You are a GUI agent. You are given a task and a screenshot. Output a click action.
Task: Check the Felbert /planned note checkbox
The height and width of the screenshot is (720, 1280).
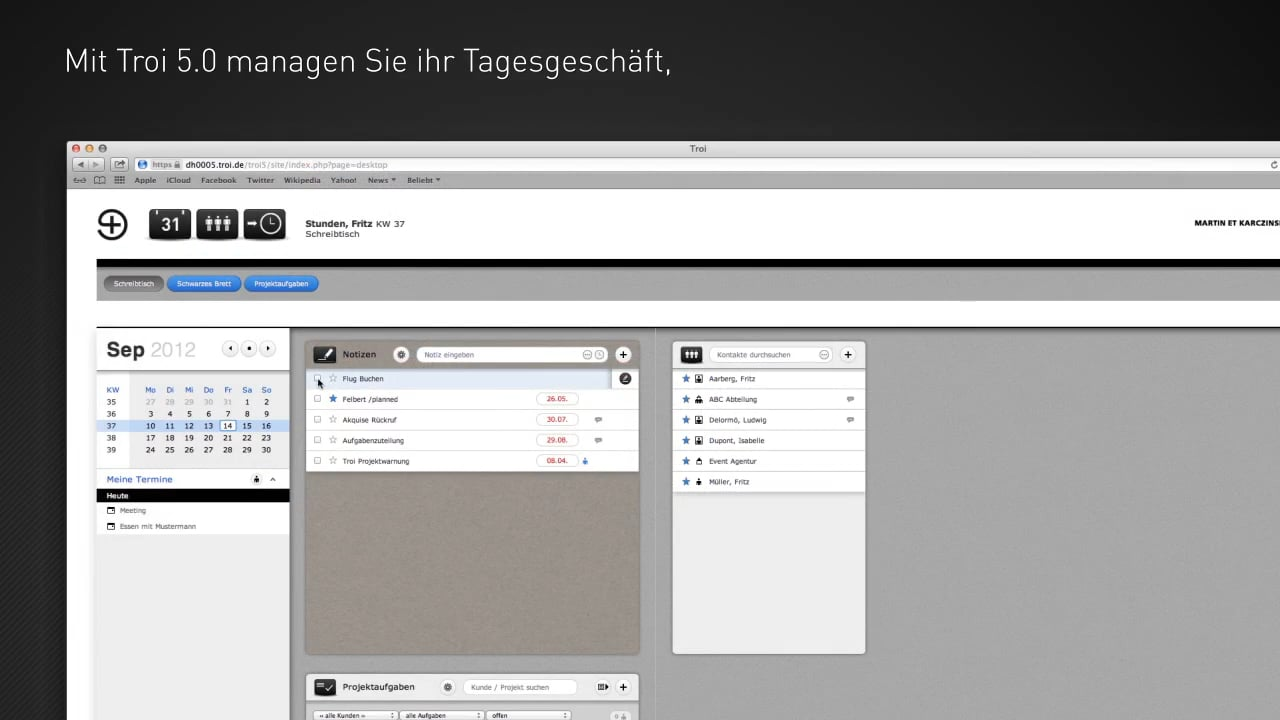coord(318,399)
